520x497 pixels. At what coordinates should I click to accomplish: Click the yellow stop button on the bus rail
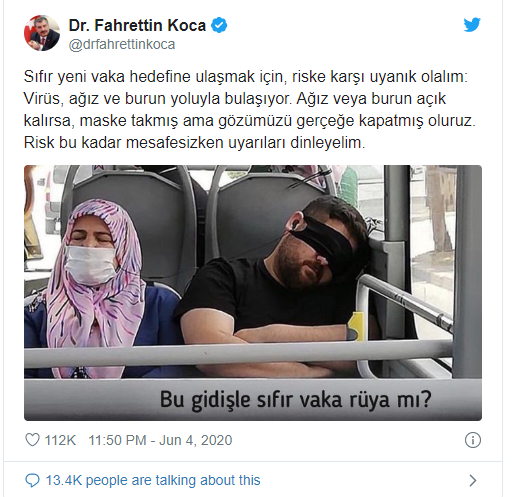point(355,327)
